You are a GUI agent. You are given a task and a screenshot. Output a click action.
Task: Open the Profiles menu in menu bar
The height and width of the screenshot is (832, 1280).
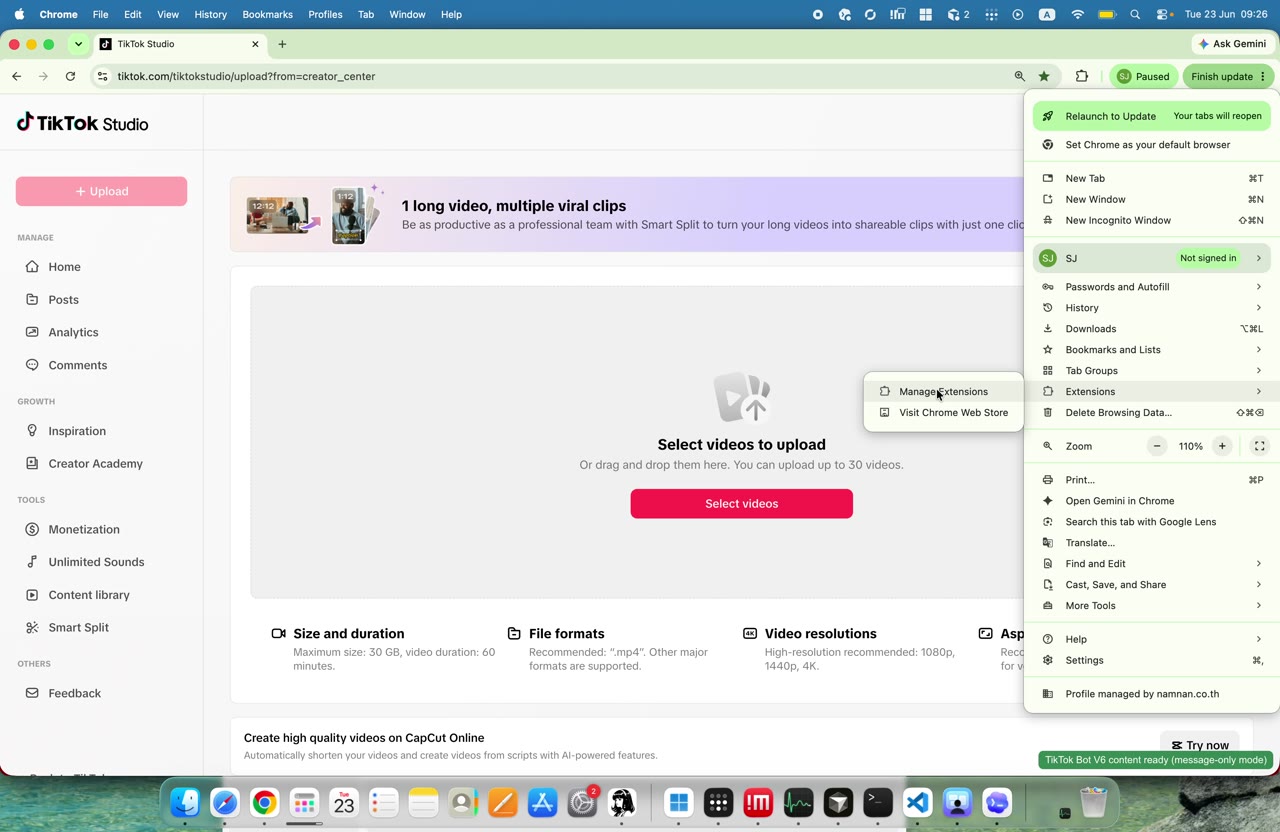coord(325,14)
